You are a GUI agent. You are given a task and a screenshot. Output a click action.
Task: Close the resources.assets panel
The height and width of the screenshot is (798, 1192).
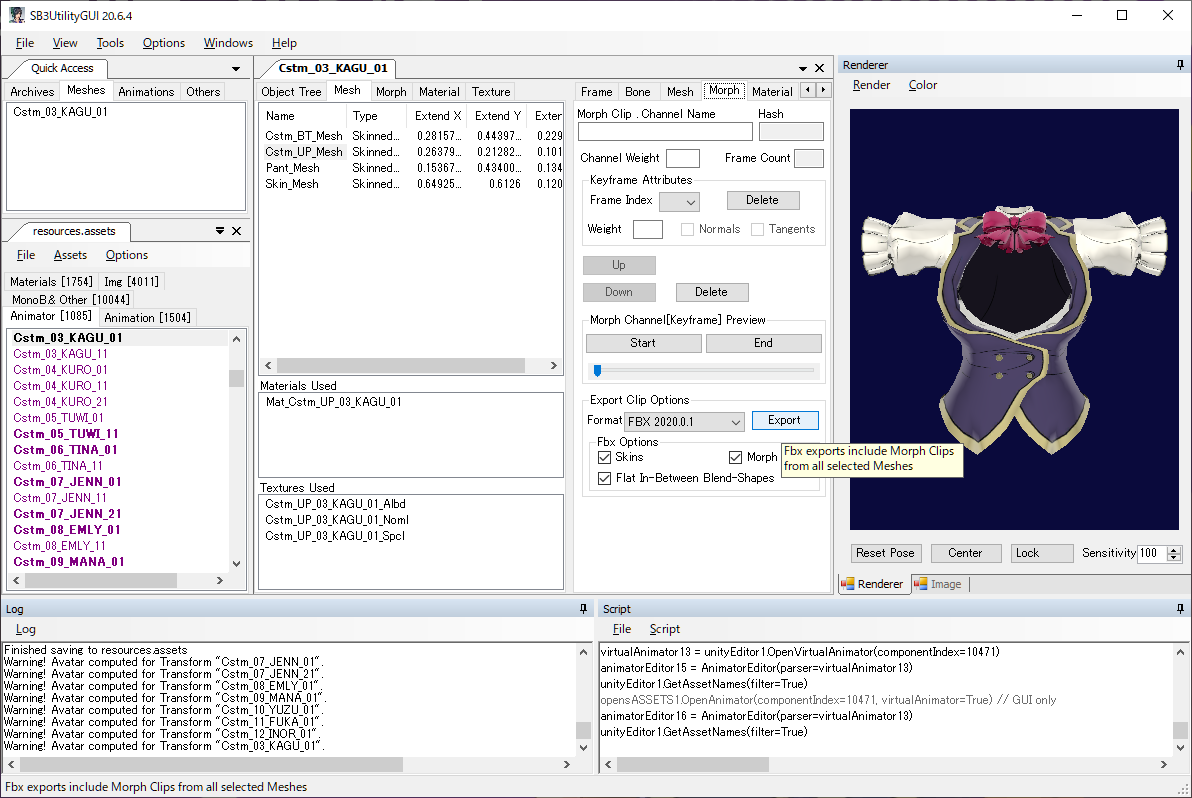(236, 231)
